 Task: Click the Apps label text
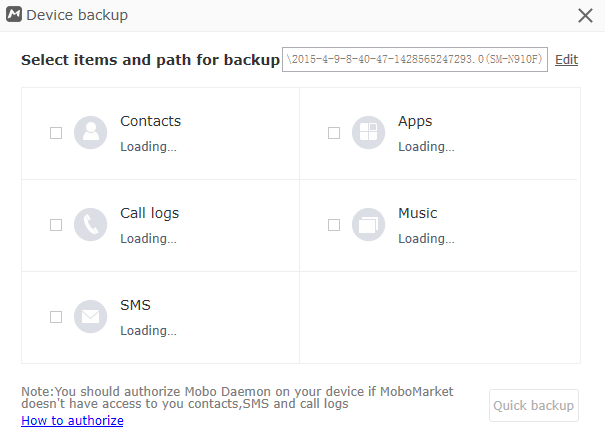(x=415, y=121)
